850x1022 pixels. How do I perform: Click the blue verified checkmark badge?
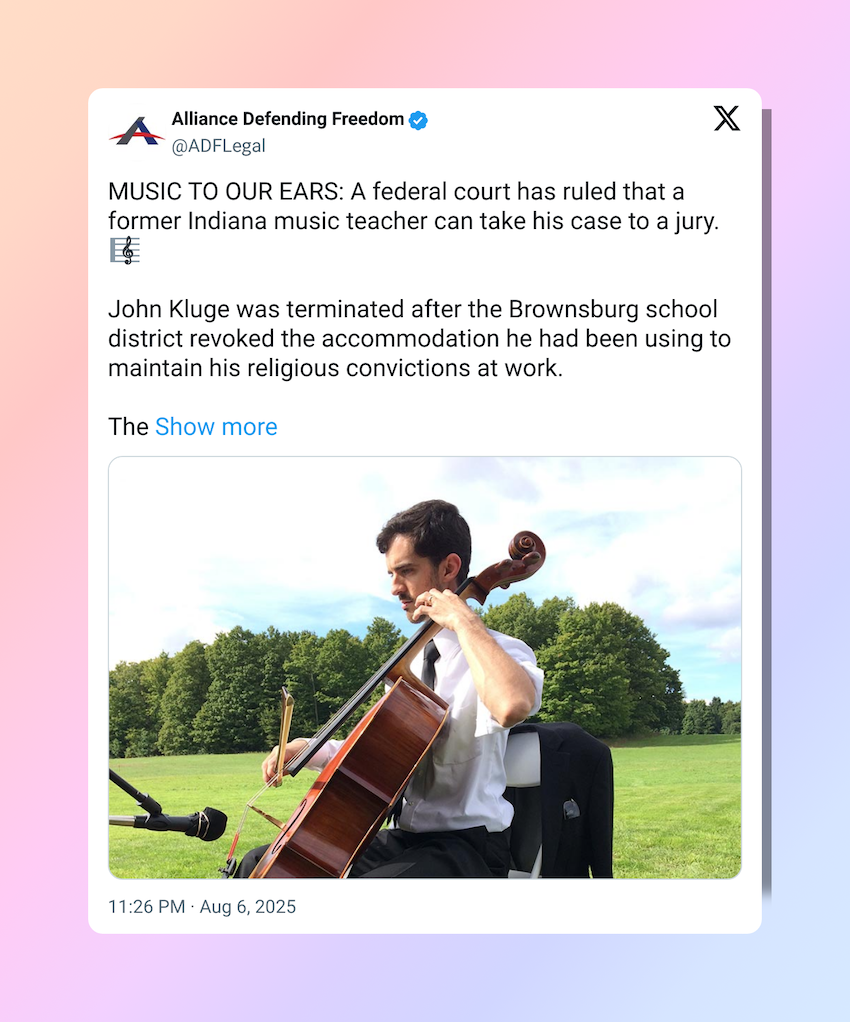pos(418,120)
